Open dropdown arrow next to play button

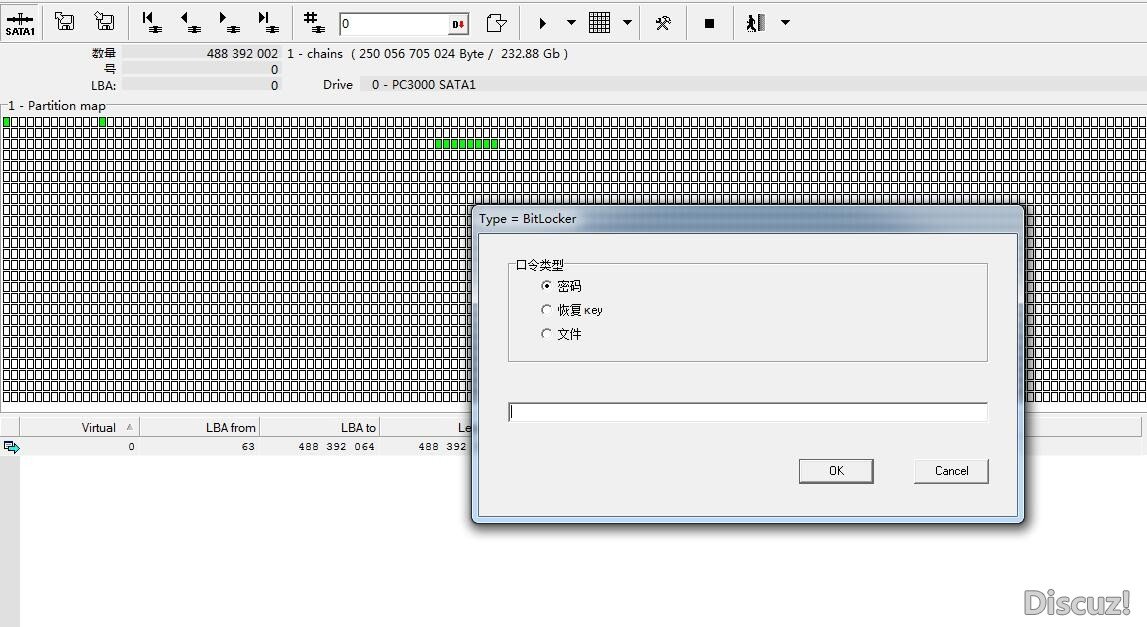click(x=571, y=23)
